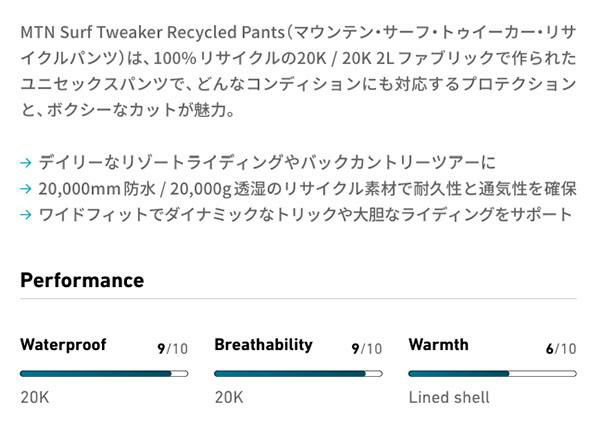
Task: Click the Breathability rating bar
Action: (x=298, y=373)
